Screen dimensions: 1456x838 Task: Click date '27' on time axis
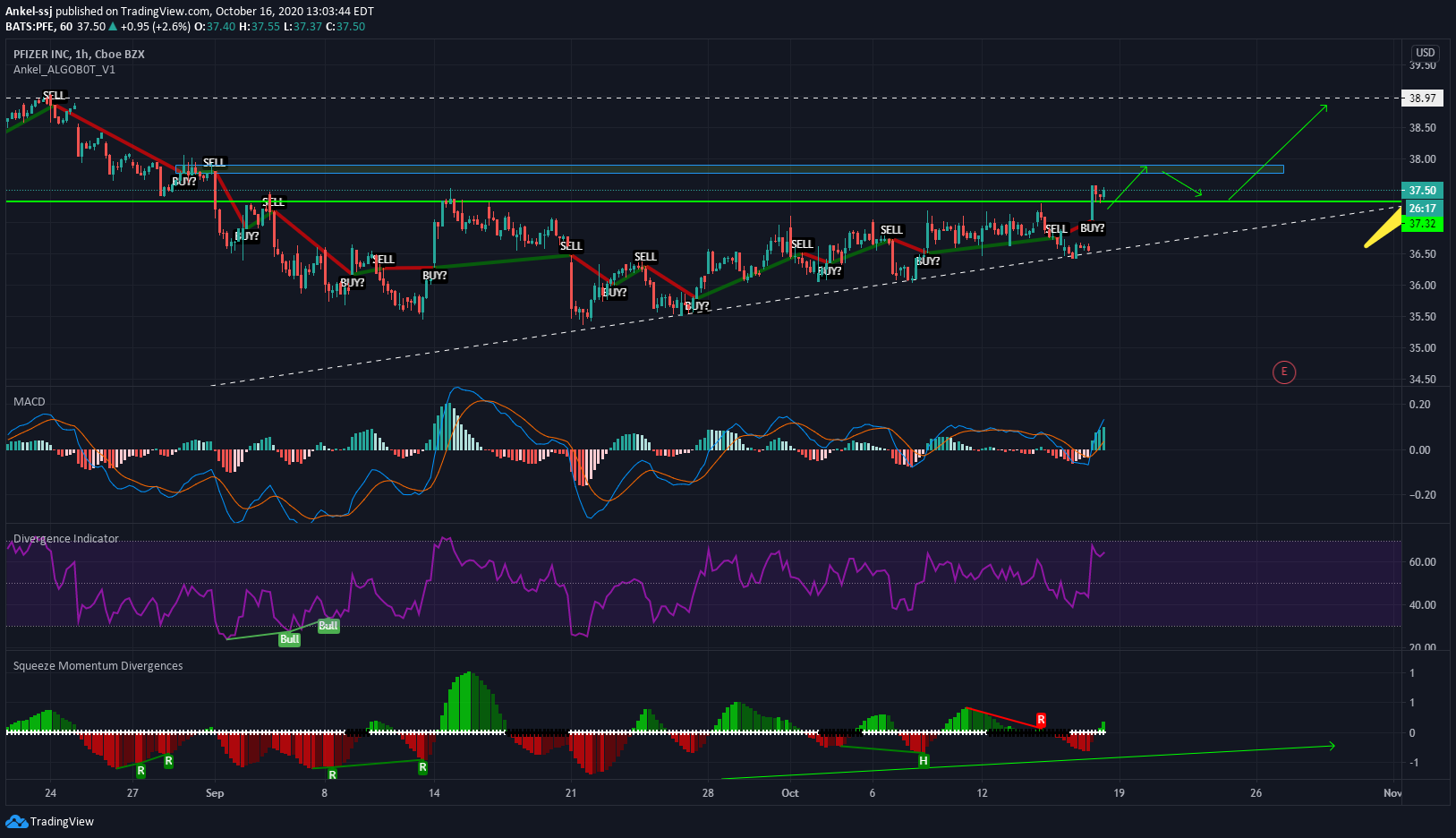click(132, 793)
